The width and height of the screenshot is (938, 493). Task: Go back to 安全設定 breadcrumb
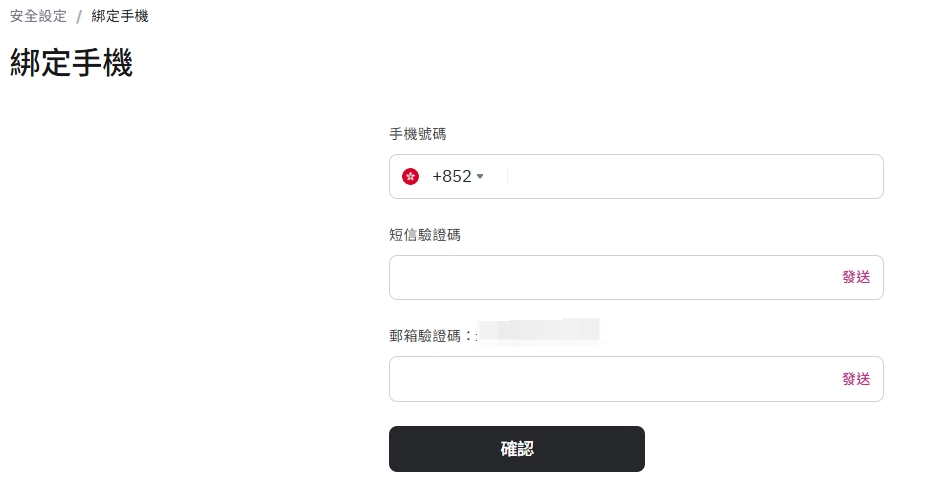tap(38, 16)
